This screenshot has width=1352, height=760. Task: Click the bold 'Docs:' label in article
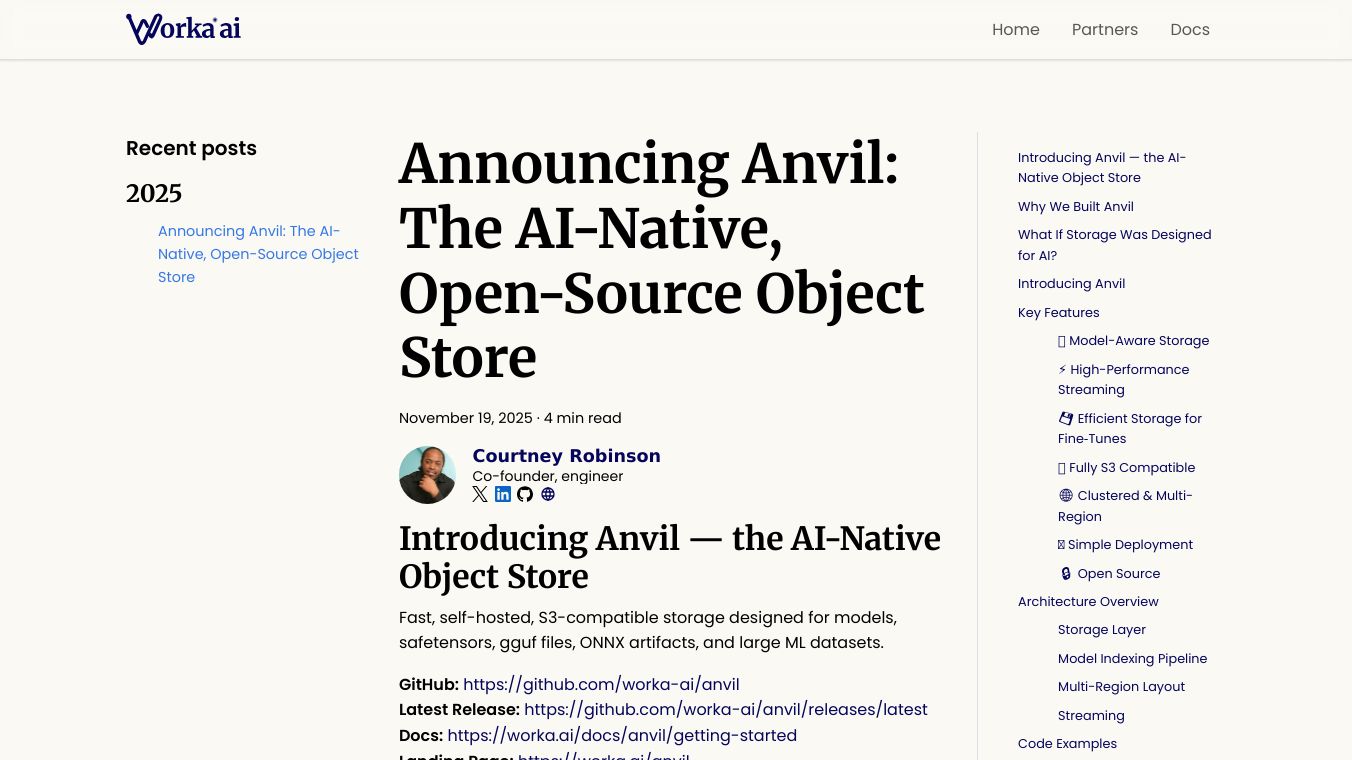click(421, 735)
